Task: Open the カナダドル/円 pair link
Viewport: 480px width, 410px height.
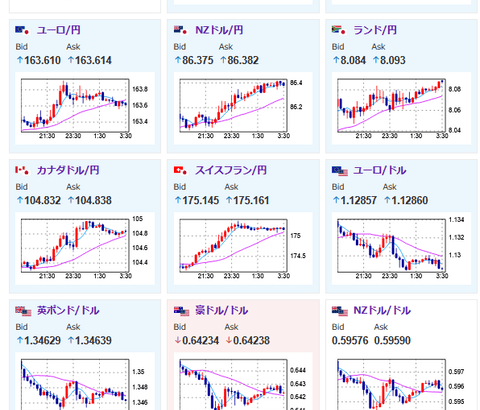Action: [68, 170]
